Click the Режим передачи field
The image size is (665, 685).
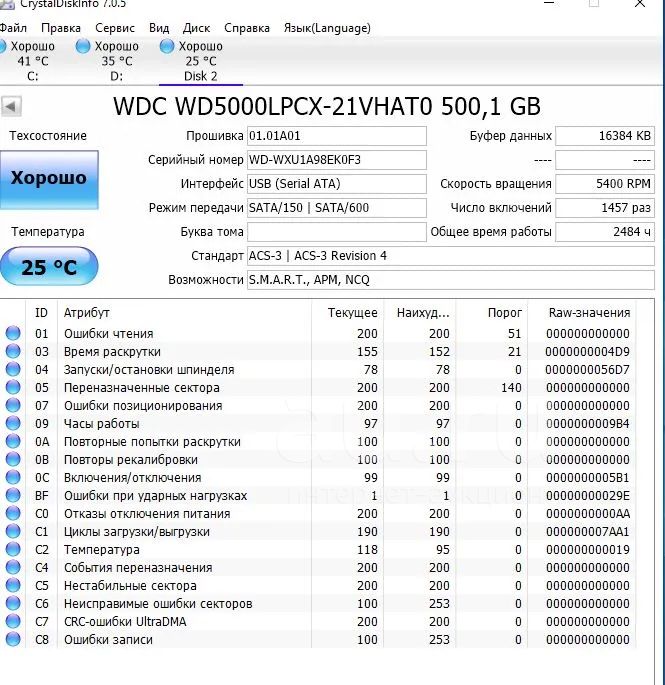337,208
